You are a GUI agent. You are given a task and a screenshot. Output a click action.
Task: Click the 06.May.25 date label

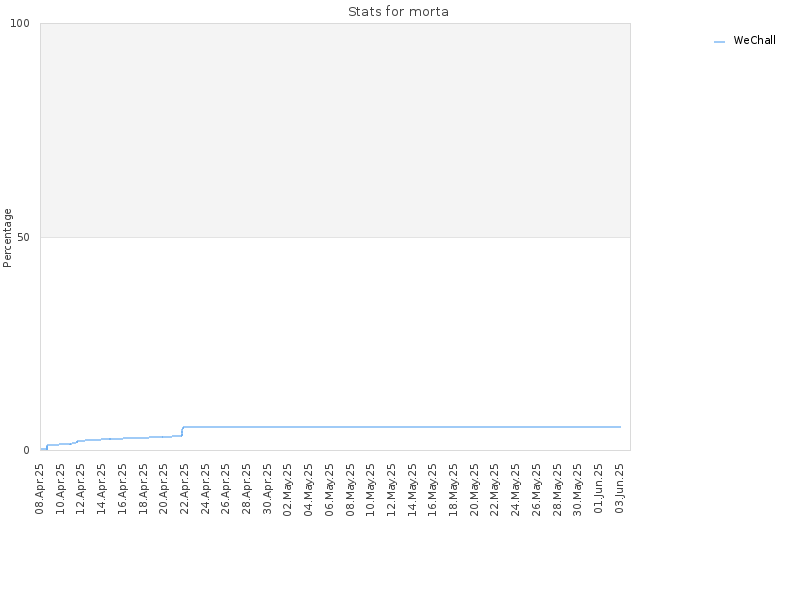pyautogui.click(x=330, y=489)
